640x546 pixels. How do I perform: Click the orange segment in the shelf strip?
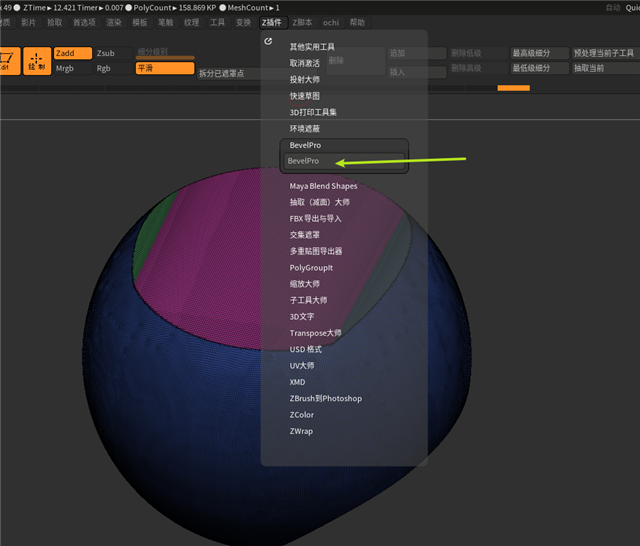click(x=513, y=88)
